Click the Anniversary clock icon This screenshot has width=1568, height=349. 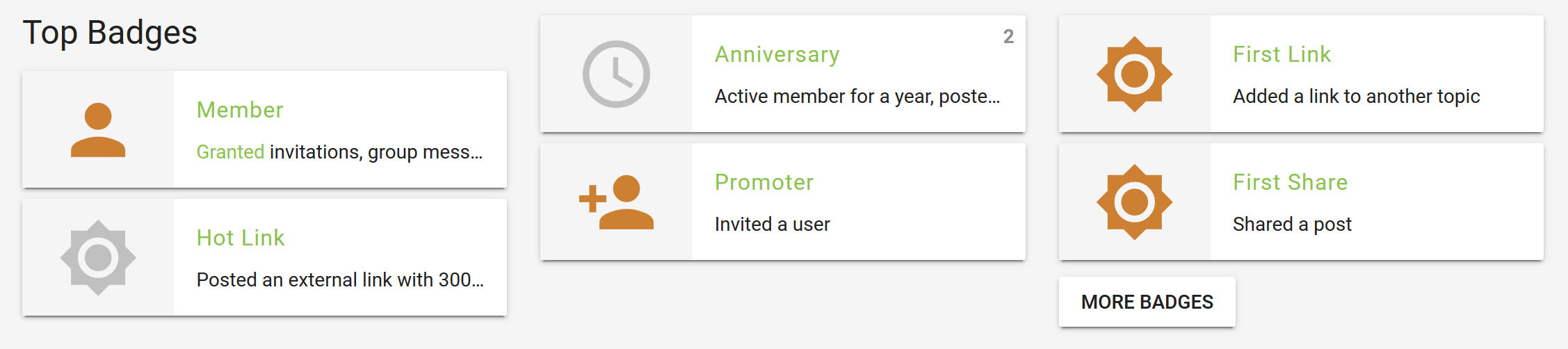(616, 74)
